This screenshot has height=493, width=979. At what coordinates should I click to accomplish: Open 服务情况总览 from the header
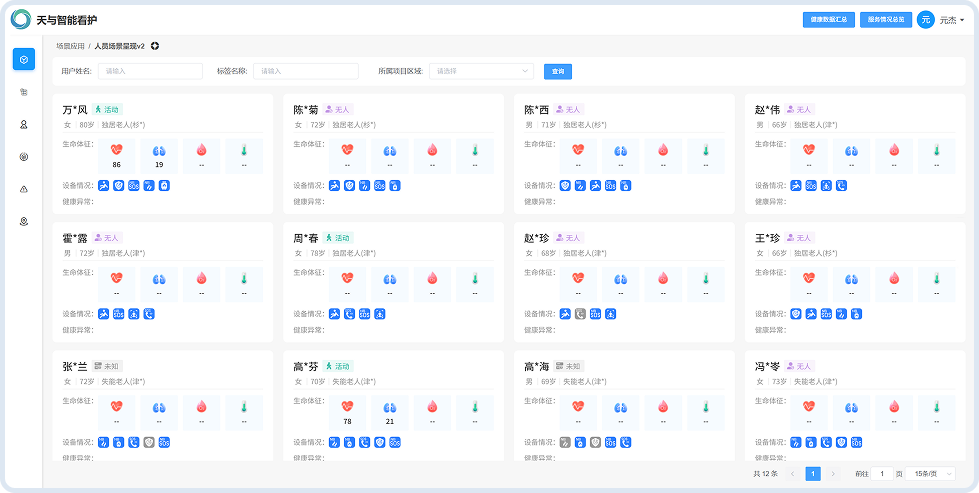(x=886, y=20)
